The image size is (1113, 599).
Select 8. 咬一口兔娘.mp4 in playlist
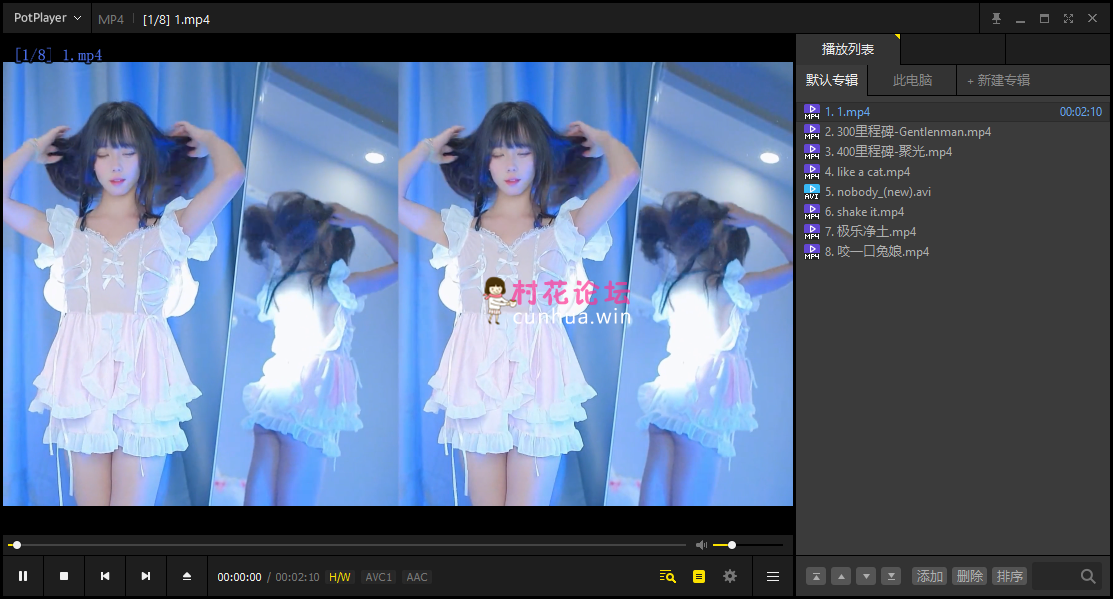click(x=953, y=251)
